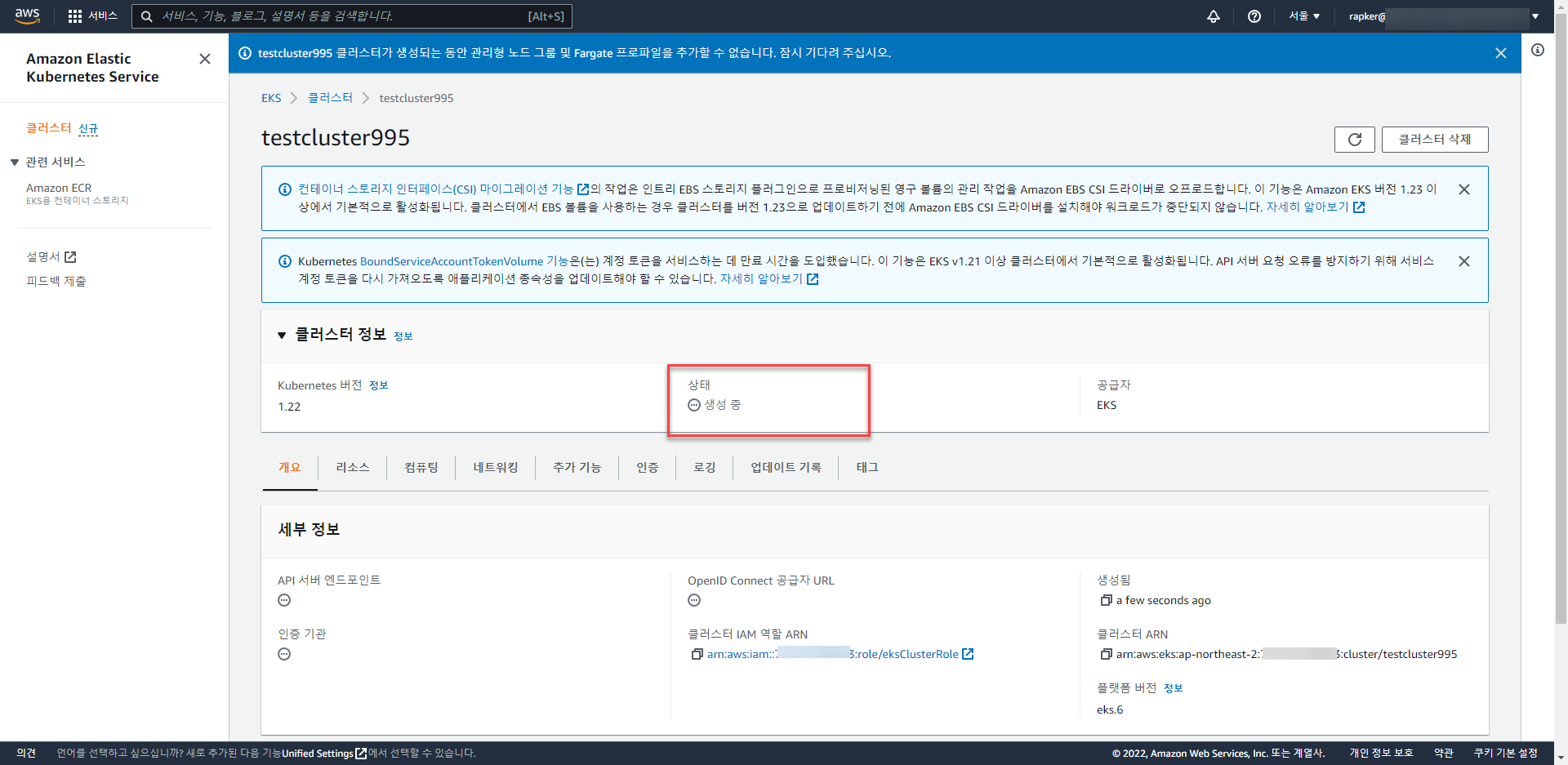Viewport: 1568px width, 765px height.
Task: Switch to the 인증 tab
Action: tap(648, 468)
